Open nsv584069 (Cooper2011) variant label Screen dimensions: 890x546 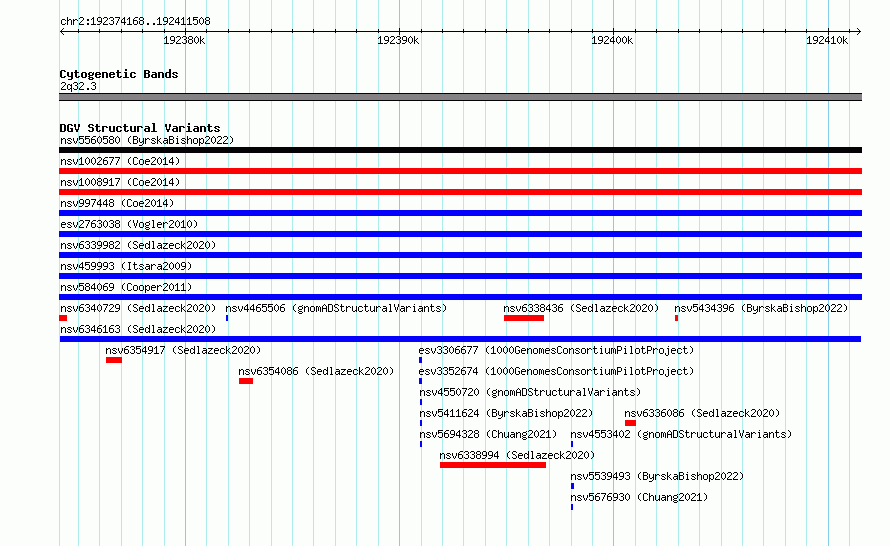pos(126,287)
